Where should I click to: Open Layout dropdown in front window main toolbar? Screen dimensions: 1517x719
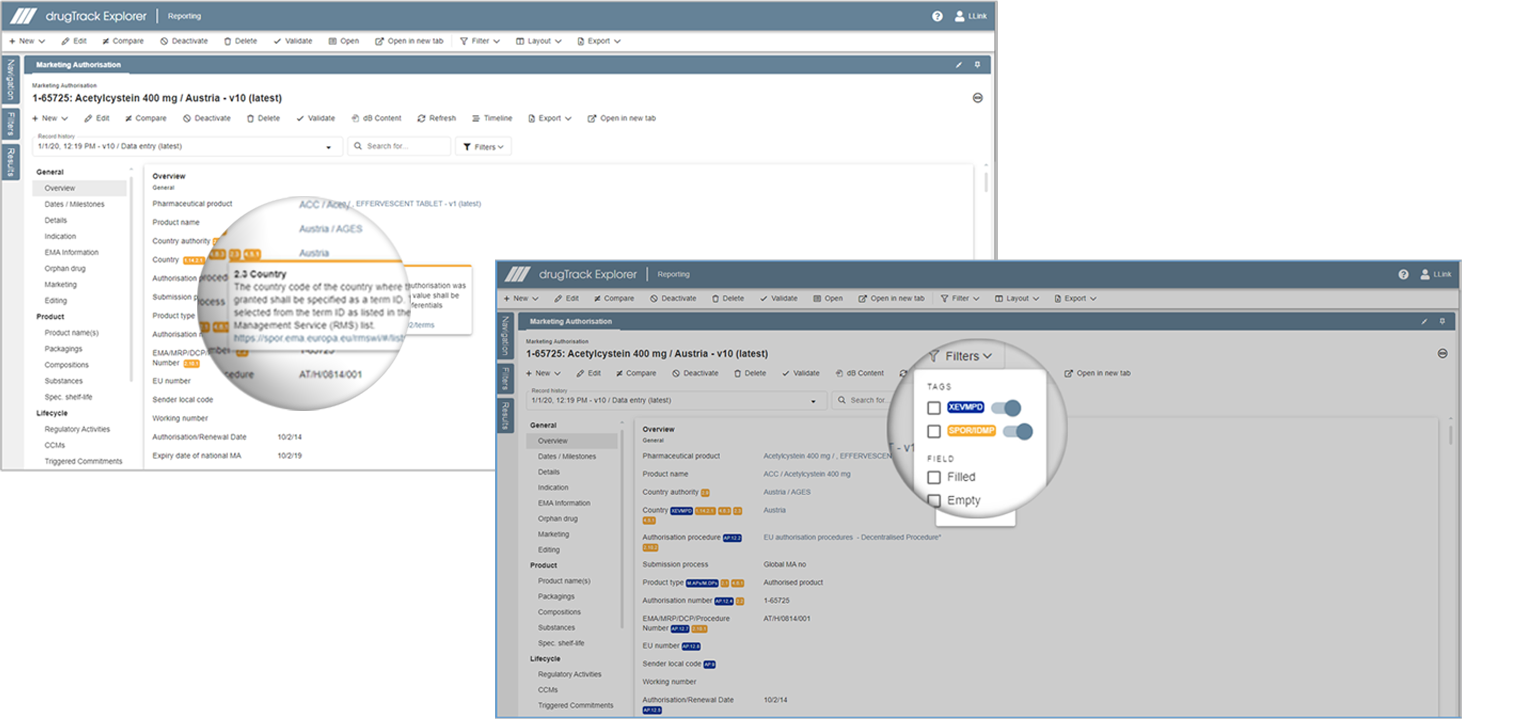(x=1018, y=298)
